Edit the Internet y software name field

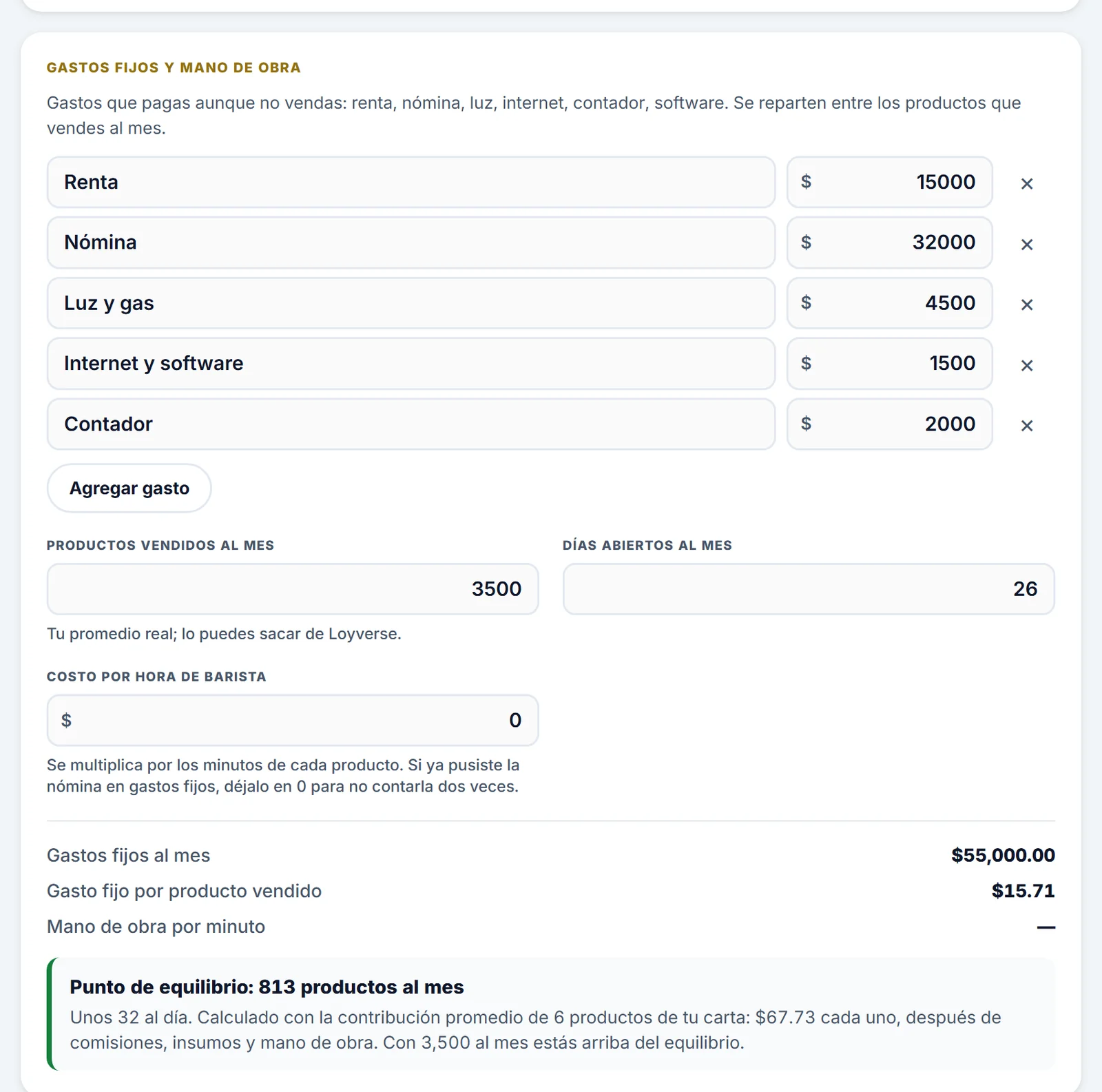click(411, 363)
